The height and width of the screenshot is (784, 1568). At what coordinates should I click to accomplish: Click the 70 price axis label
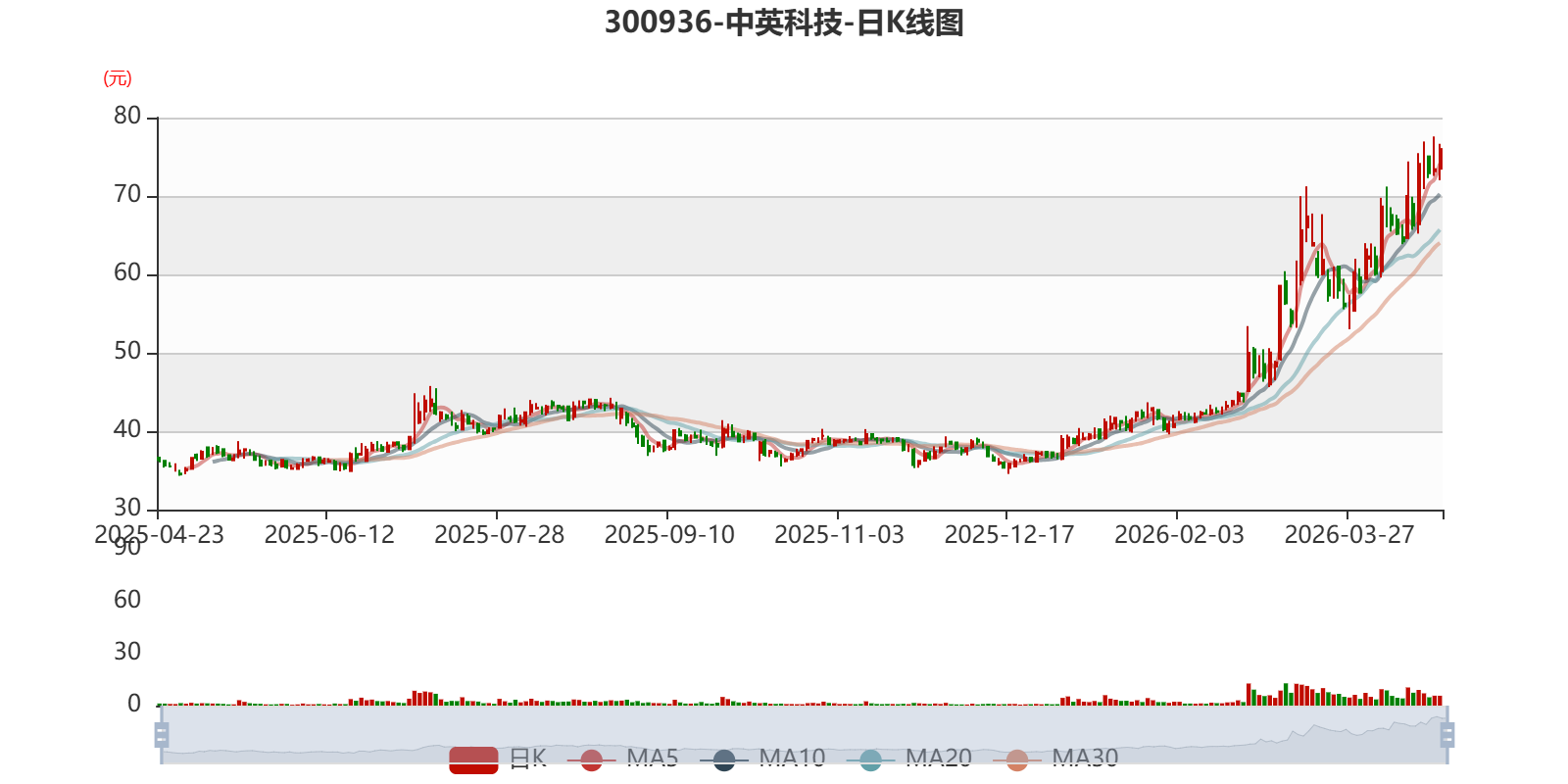coord(127,194)
